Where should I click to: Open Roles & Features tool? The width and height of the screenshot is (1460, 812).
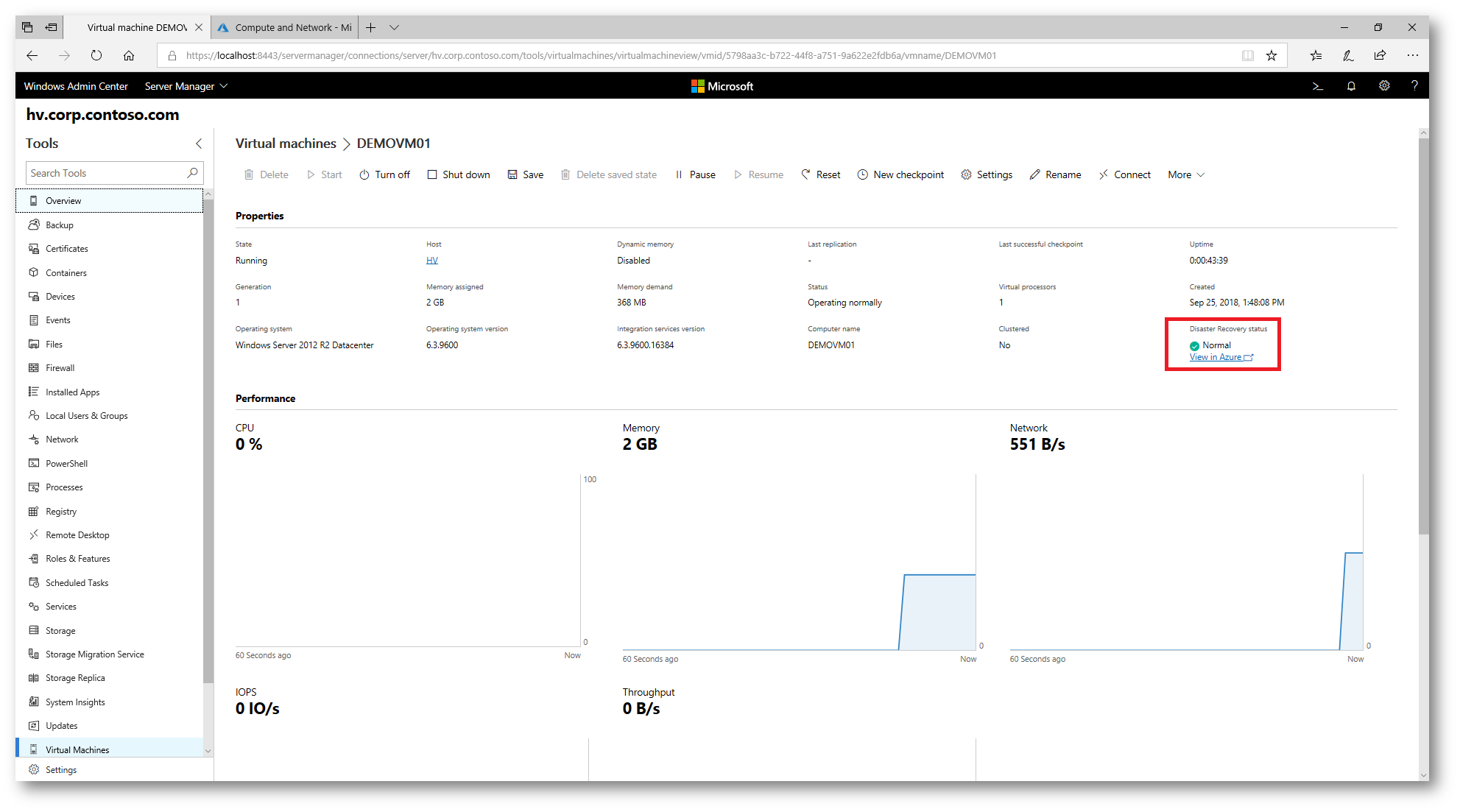tap(110, 559)
